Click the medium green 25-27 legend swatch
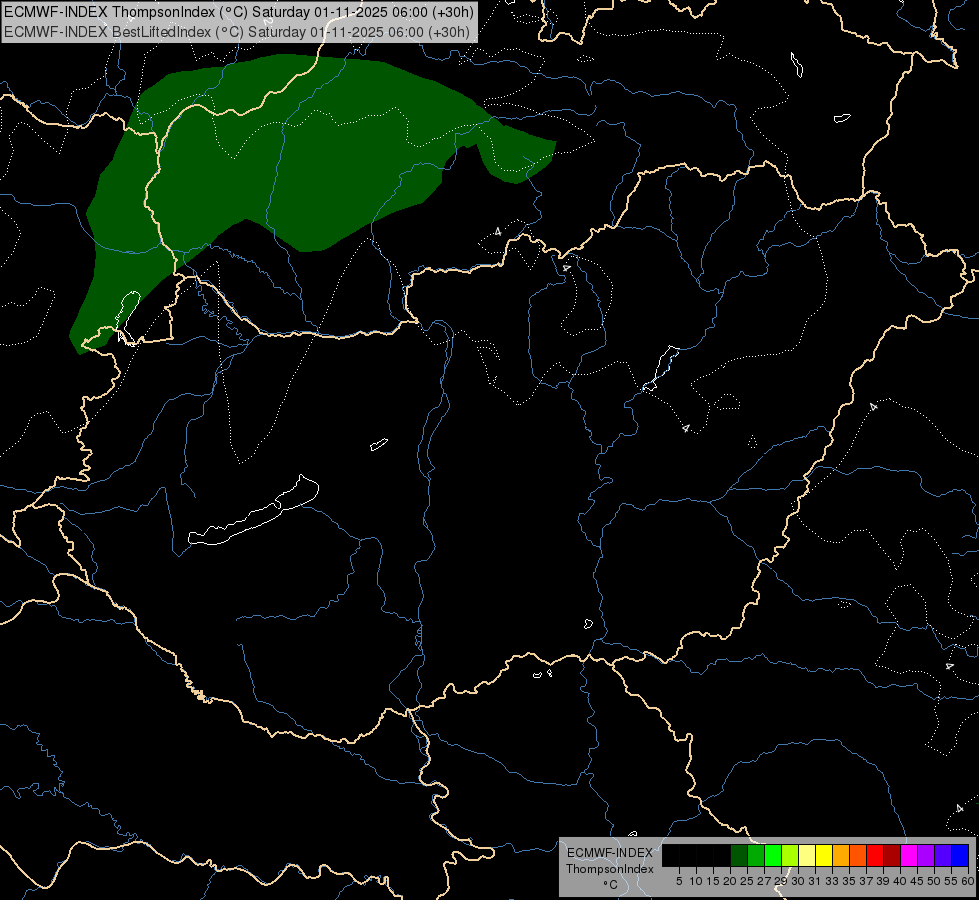979x900 pixels. tap(756, 855)
